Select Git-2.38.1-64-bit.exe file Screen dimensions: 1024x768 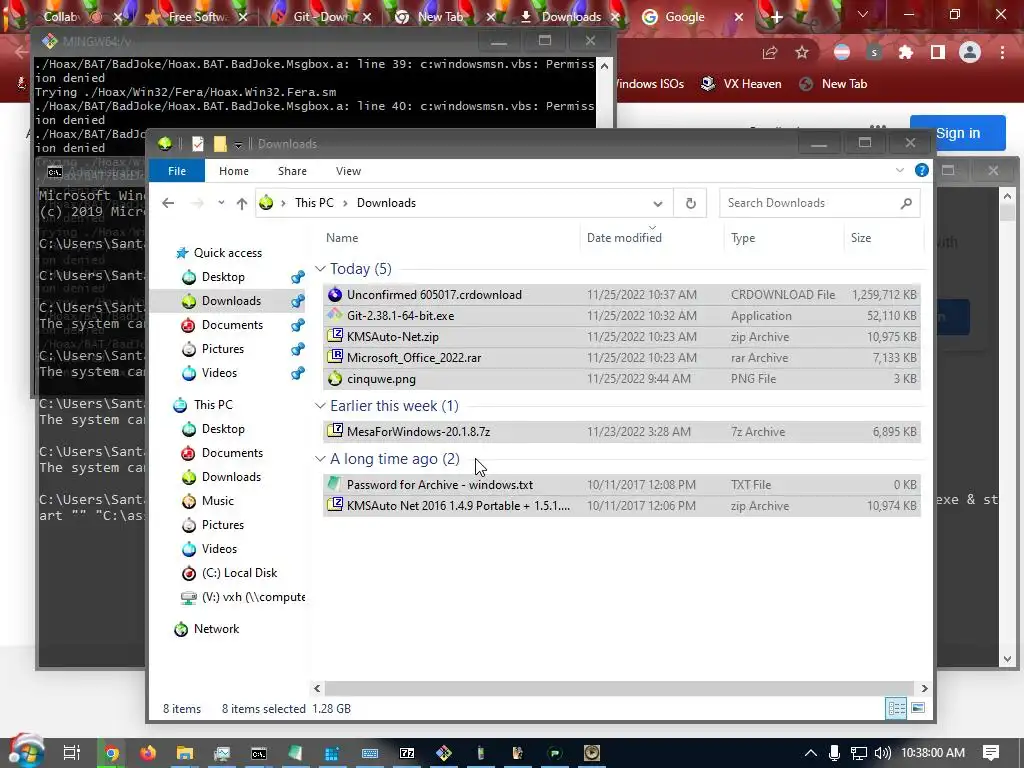point(621,315)
